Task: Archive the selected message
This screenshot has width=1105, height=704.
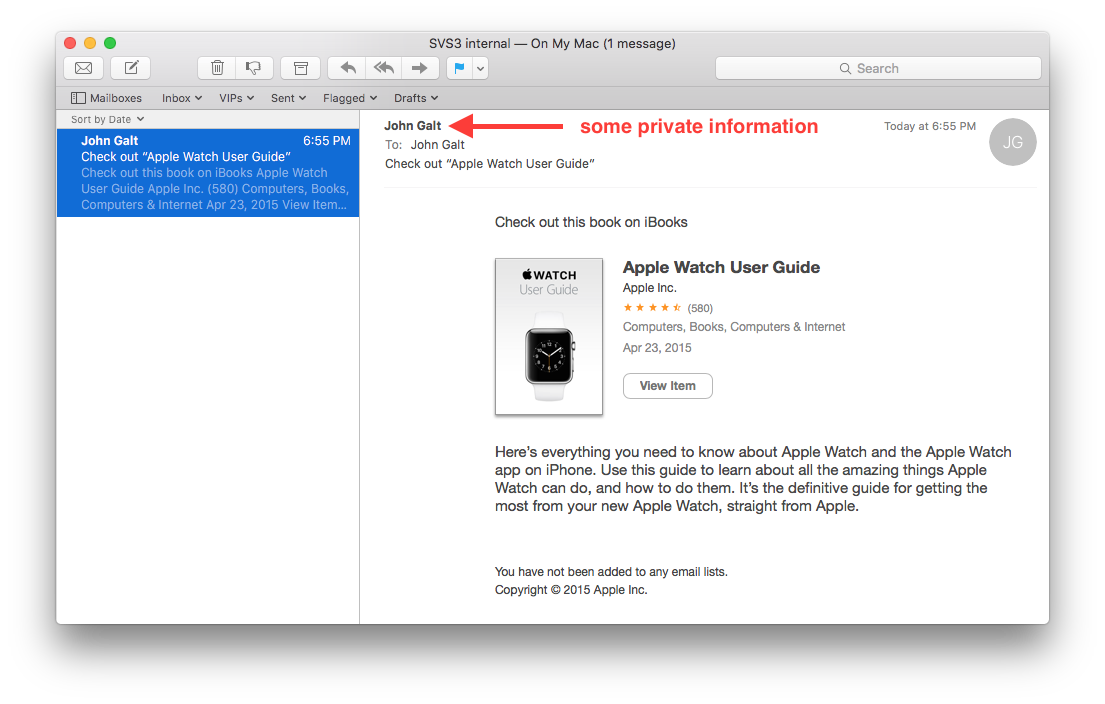Action: coord(301,68)
